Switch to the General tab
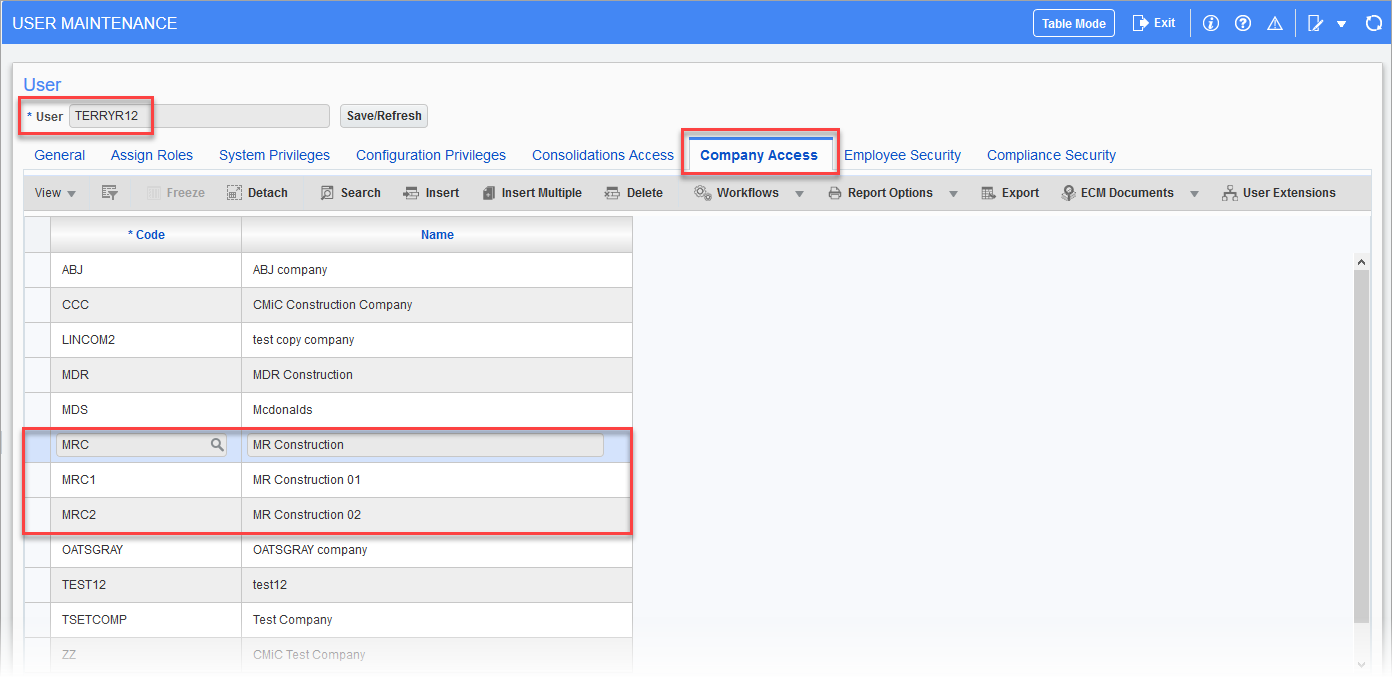The image size is (1392, 678). point(60,155)
